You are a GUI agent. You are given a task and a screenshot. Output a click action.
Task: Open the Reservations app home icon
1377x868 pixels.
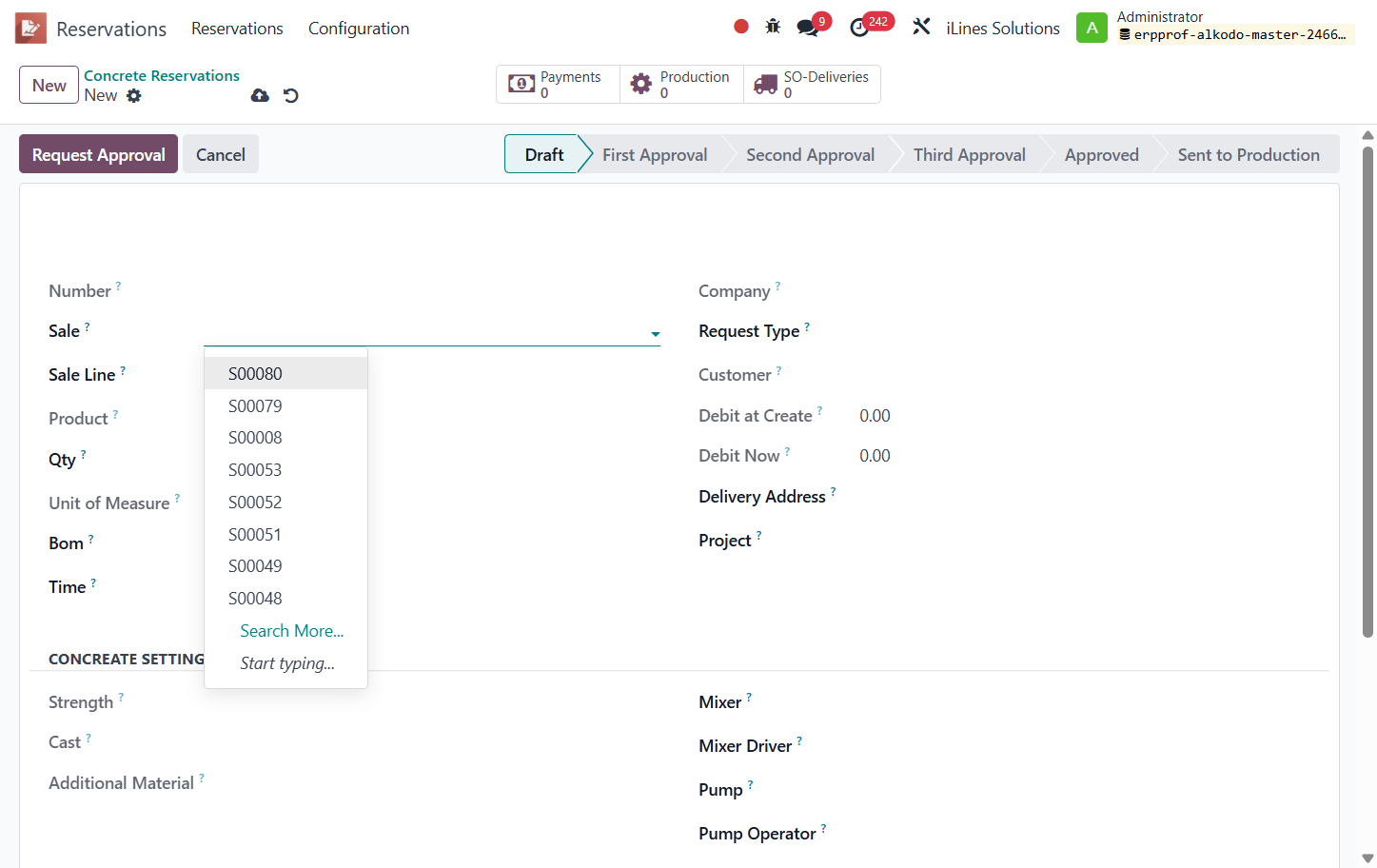point(30,29)
